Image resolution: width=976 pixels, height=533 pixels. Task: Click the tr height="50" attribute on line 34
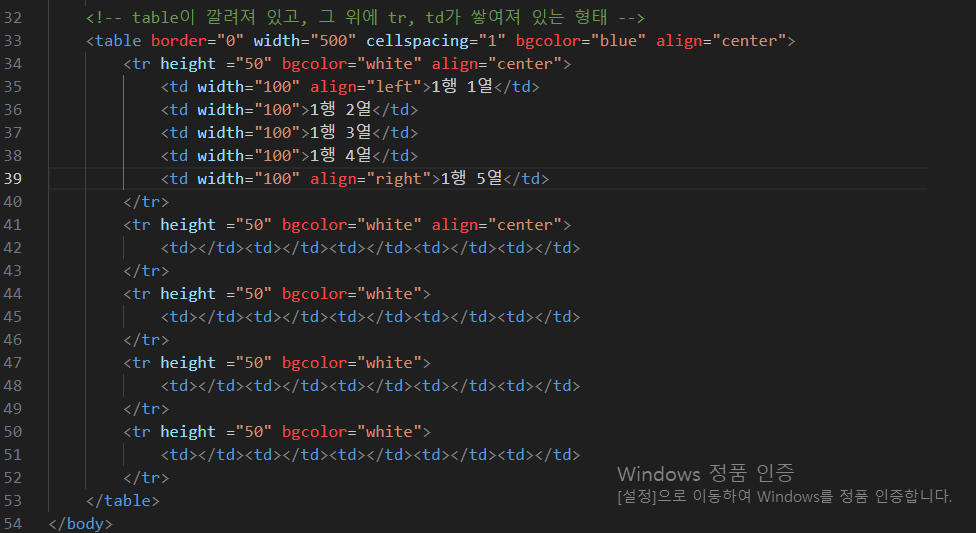point(216,64)
